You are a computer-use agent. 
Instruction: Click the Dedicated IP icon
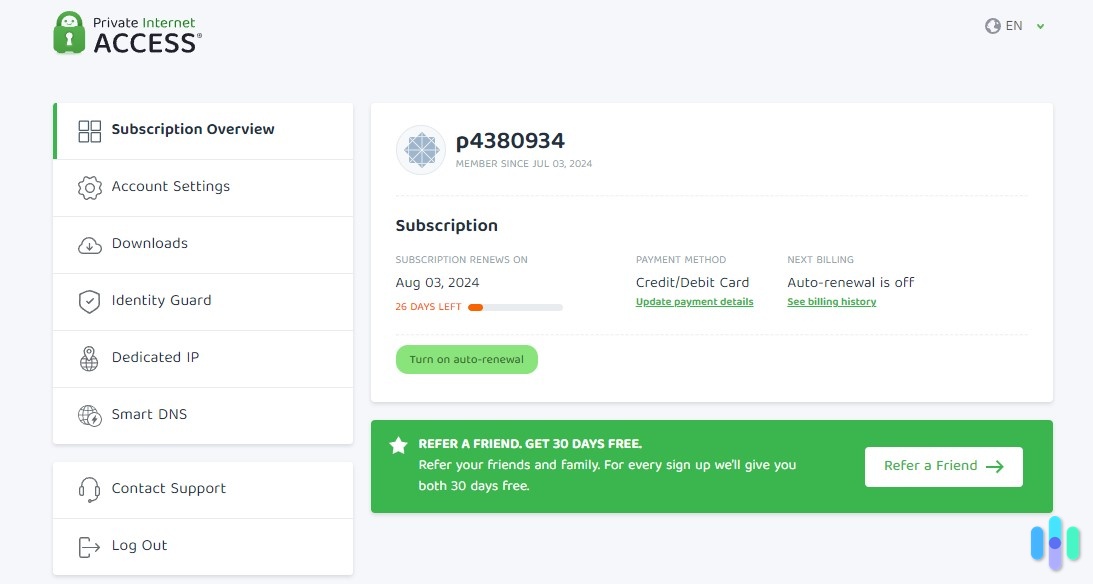pyautogui.click(x=89, y=358)
